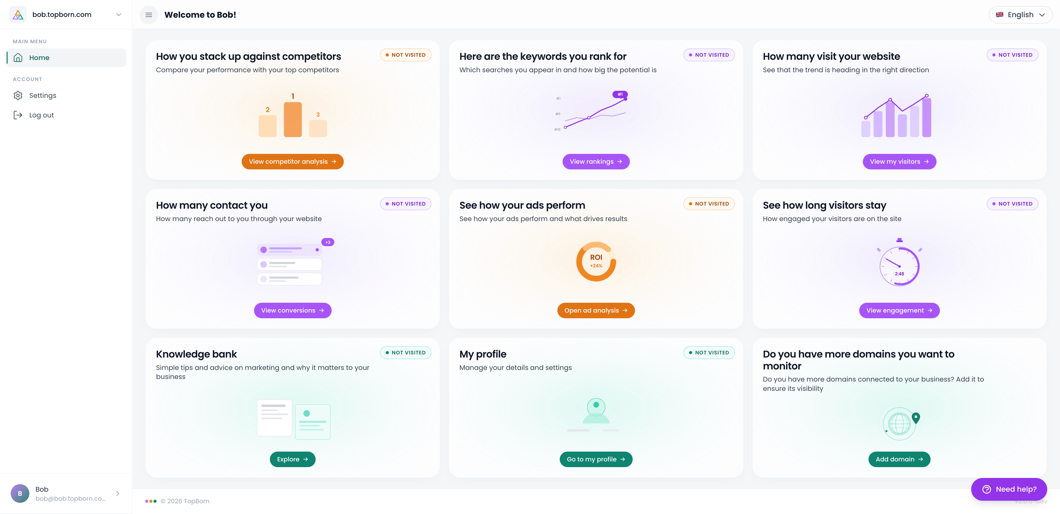The width and height of the screenshot is (1060, 514).
Task: Click the "Knowledge bank" heading
Action: click(196, 354)
